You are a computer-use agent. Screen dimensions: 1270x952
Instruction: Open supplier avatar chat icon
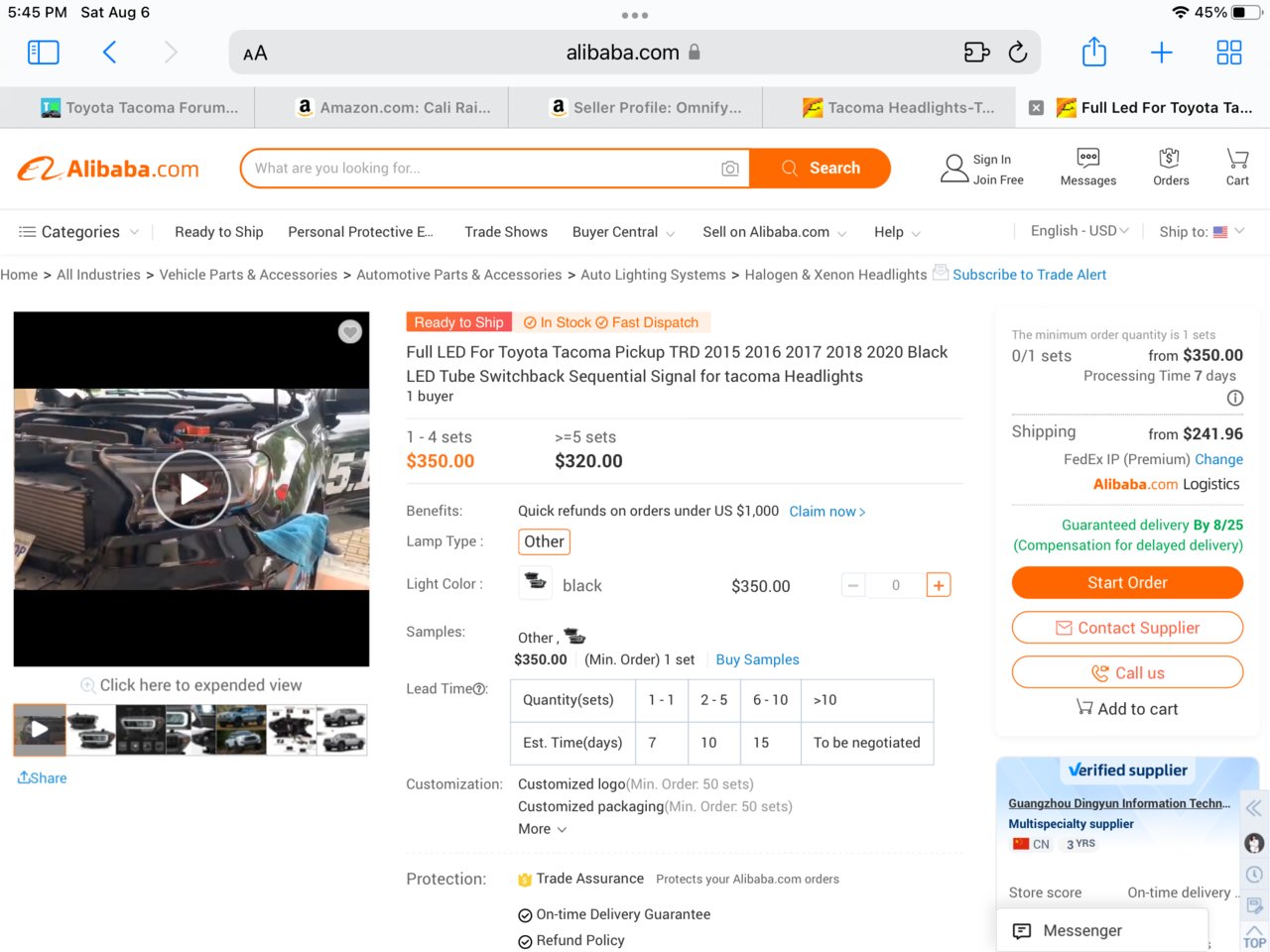tap(1254, 844)
